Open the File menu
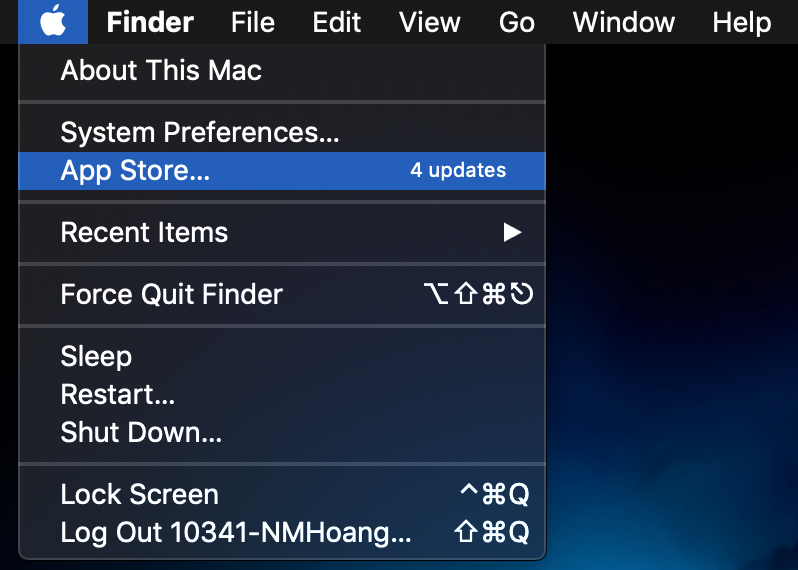The height and width of the screenshot is (570, 798). (252, 22)
